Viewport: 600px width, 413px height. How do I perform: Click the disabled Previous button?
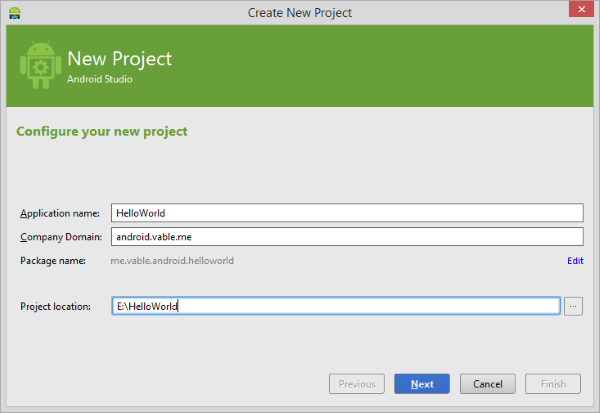tap(357, 384)
